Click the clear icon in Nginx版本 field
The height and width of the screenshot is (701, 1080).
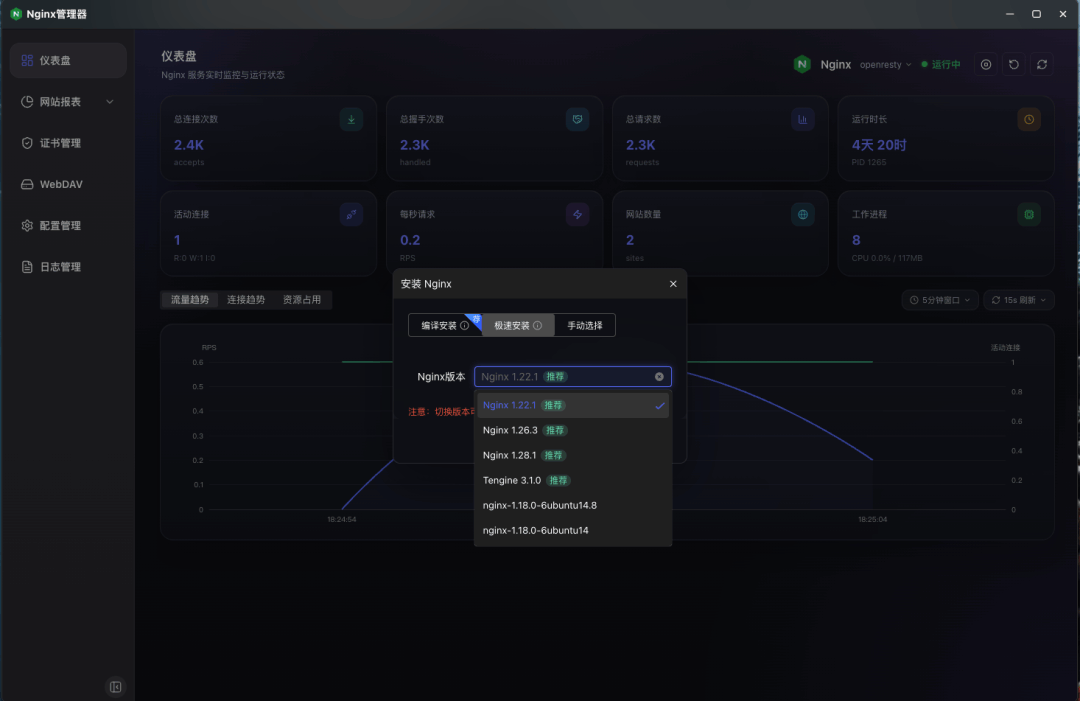tap(659, 377)
